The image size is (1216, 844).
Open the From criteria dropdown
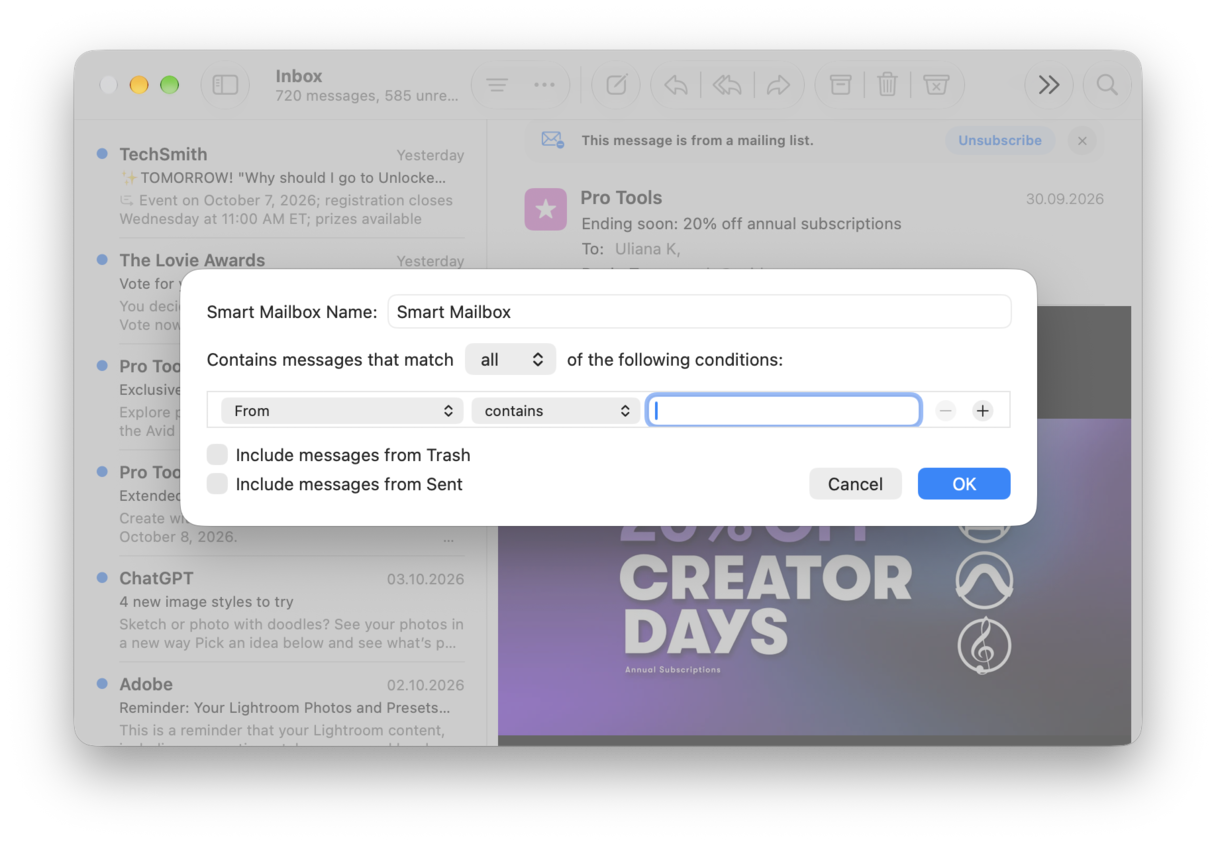tap(342, 411)
